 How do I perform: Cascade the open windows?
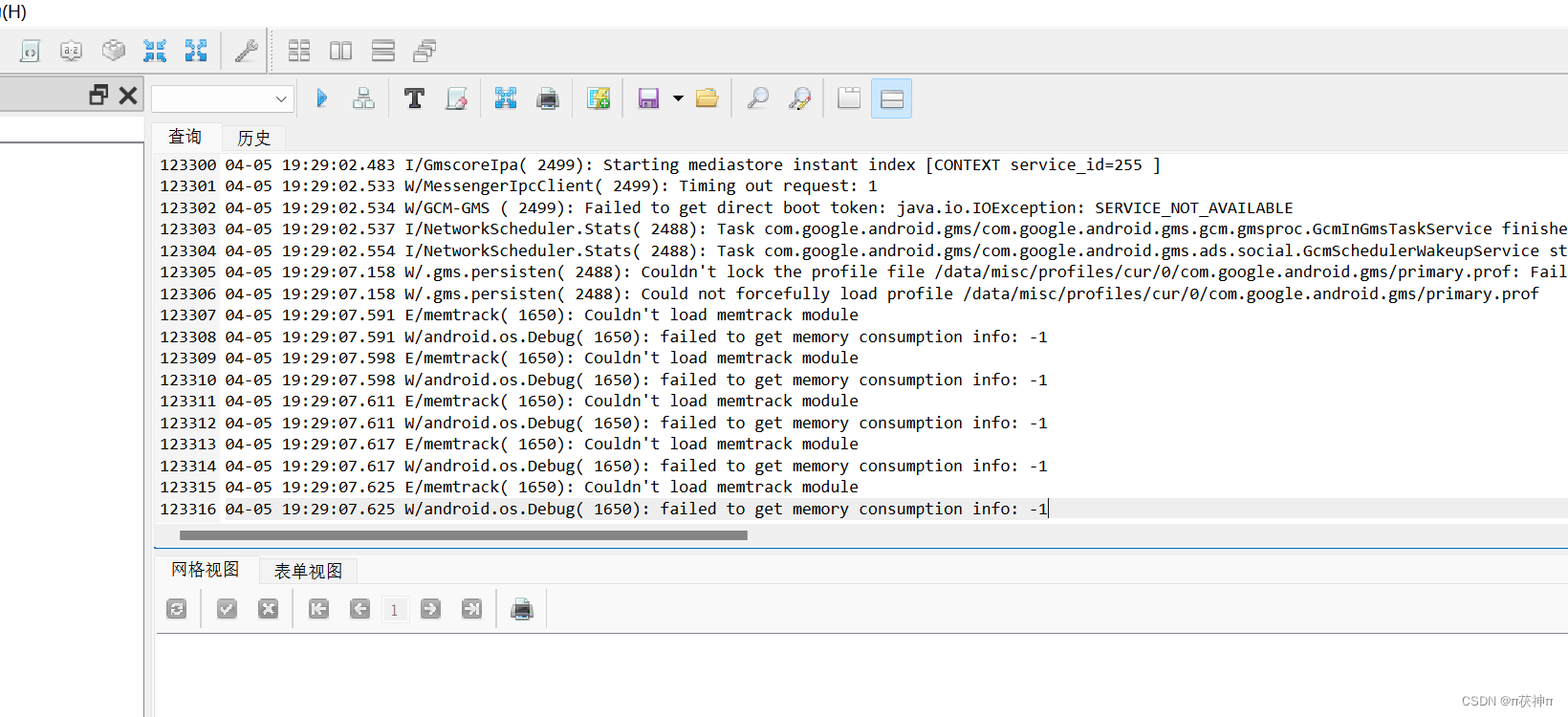[425, 51]
